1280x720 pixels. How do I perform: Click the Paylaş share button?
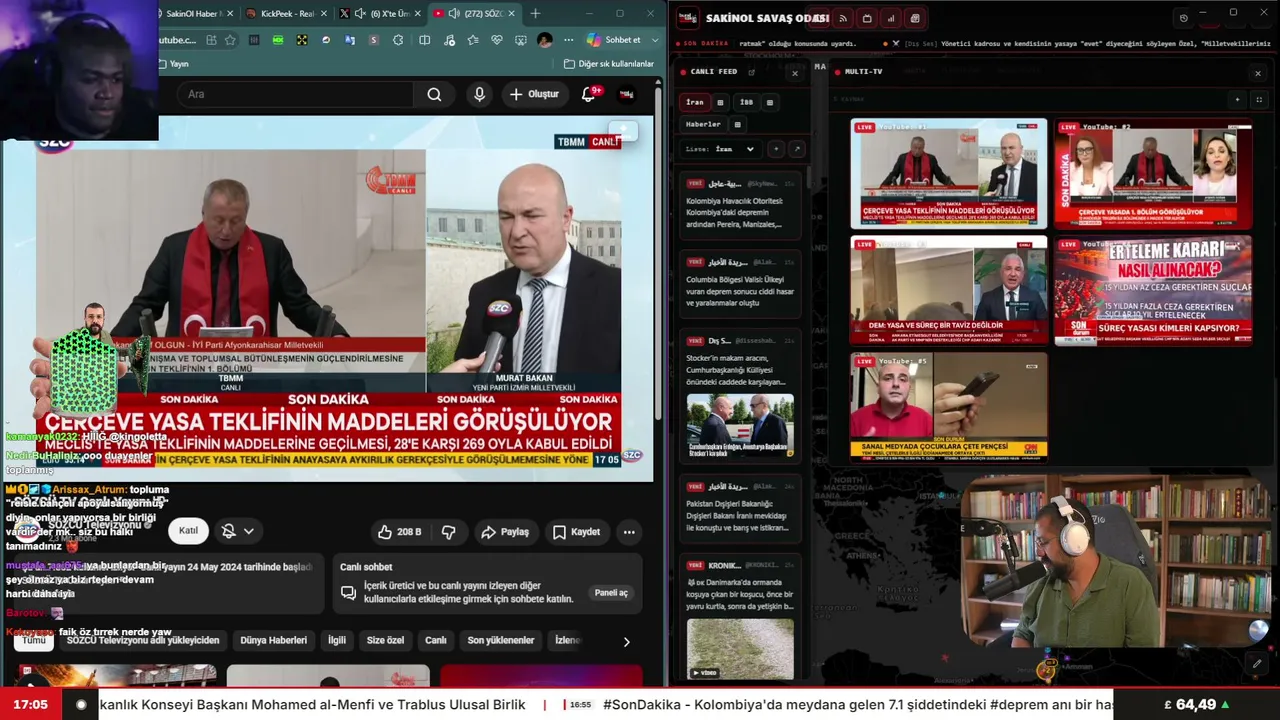505,532
